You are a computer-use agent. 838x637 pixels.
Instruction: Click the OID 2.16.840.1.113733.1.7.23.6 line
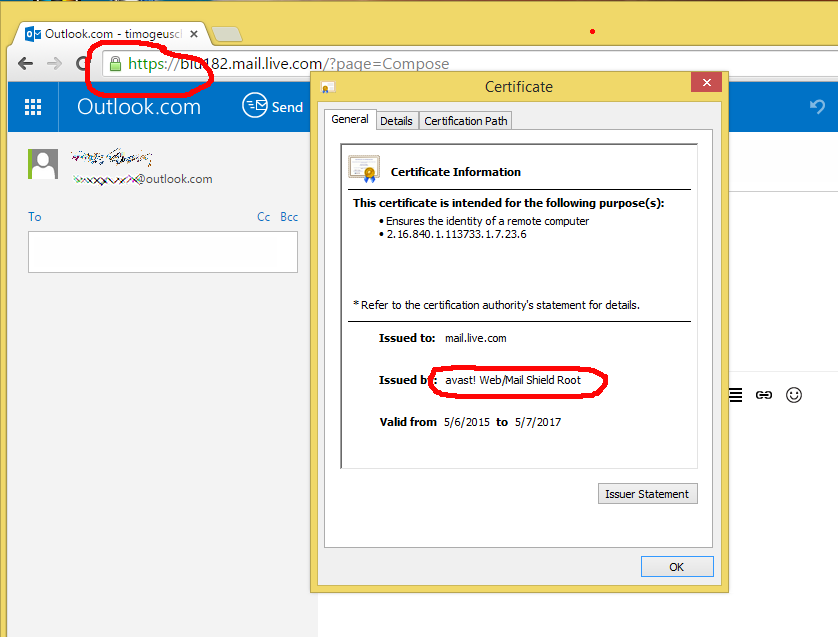tap(456, 234)
